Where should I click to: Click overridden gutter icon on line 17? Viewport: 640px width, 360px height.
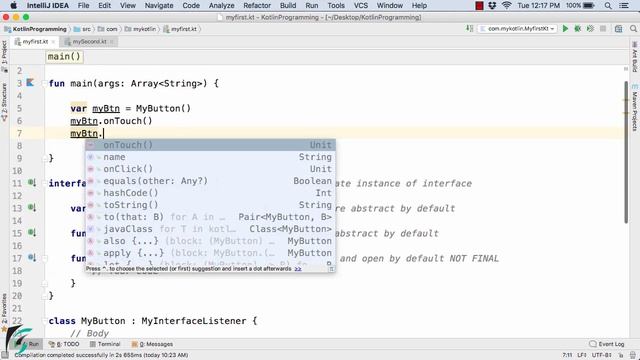[x=32, y=258]
